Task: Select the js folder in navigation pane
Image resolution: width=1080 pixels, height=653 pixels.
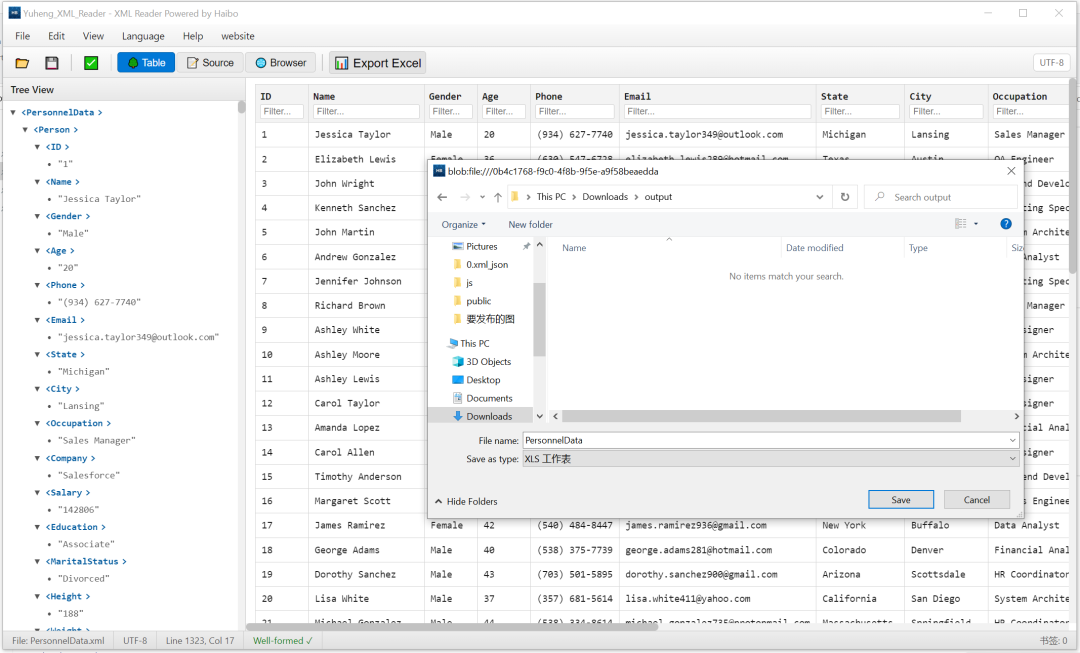Action: 469,282
